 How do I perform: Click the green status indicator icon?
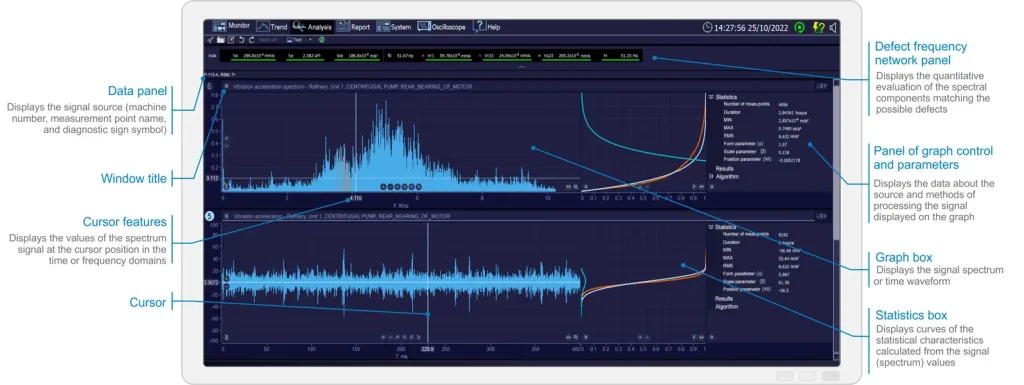799,27
